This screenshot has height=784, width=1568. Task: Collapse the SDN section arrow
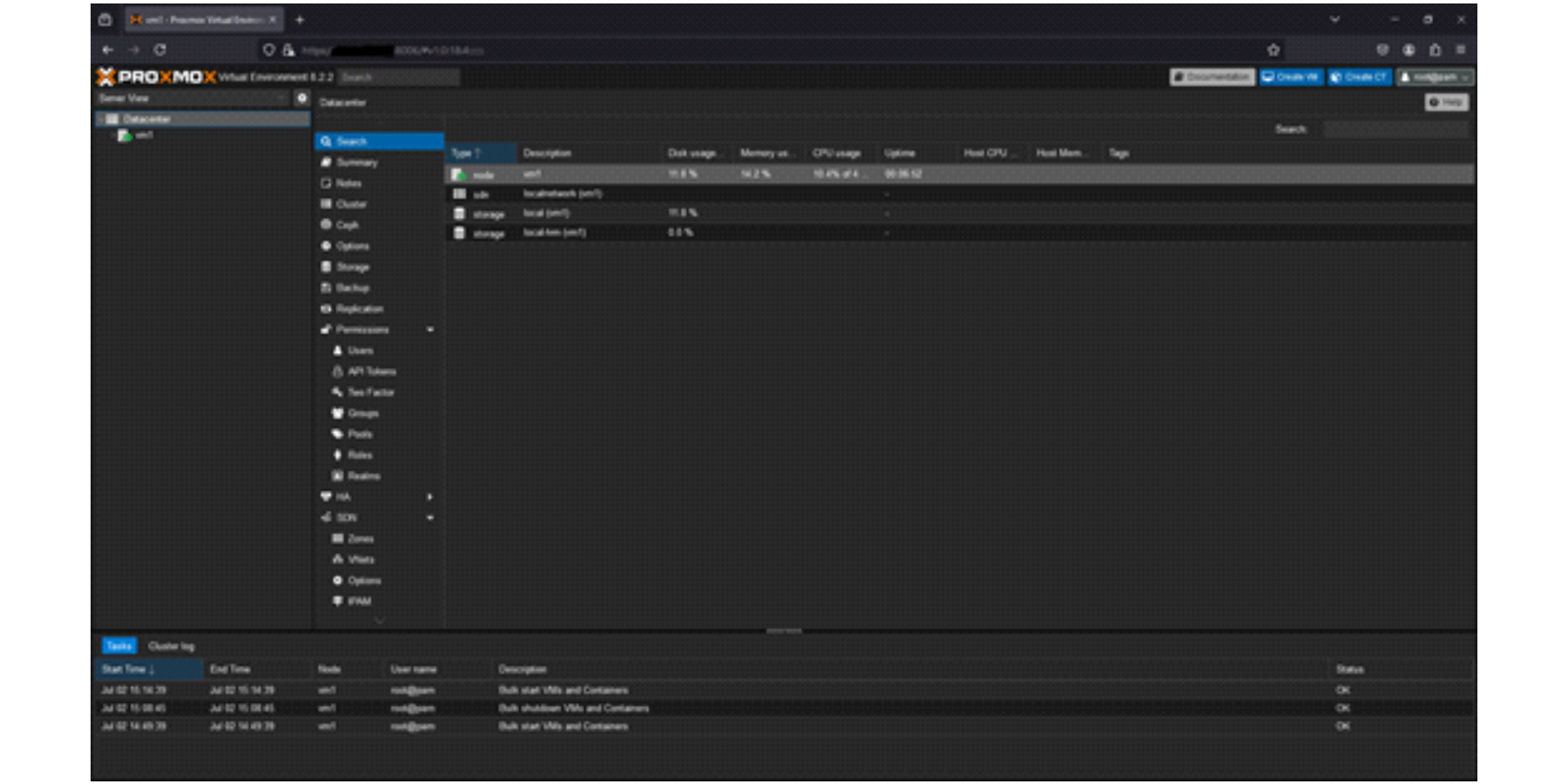pyautogui.click(x=430, y=518)
